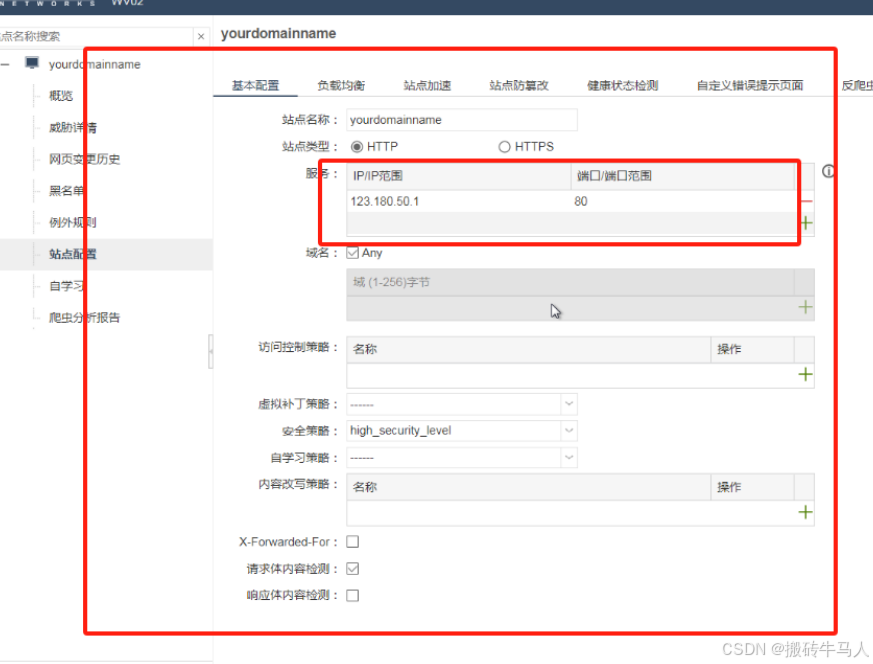Add a new IP/port entry with the green plus
The height and width of the screenshot is (664, 873).
(x=804, y=222)
